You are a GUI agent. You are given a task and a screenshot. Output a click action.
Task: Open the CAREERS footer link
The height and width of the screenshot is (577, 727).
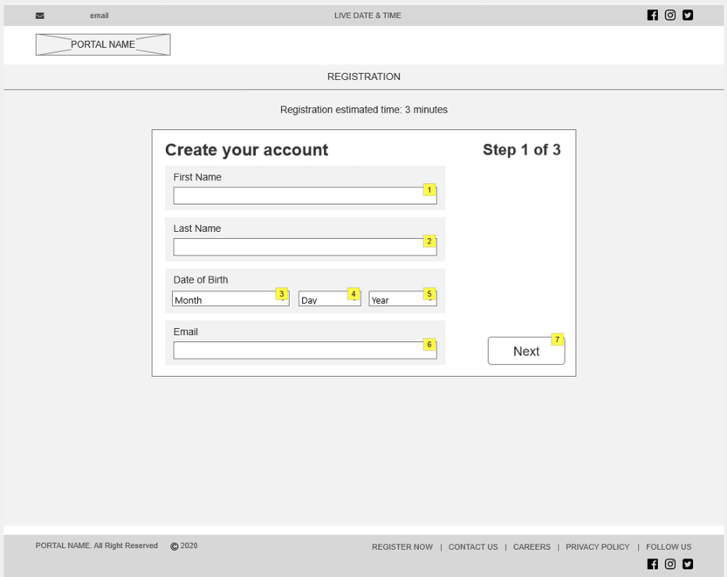532,547
